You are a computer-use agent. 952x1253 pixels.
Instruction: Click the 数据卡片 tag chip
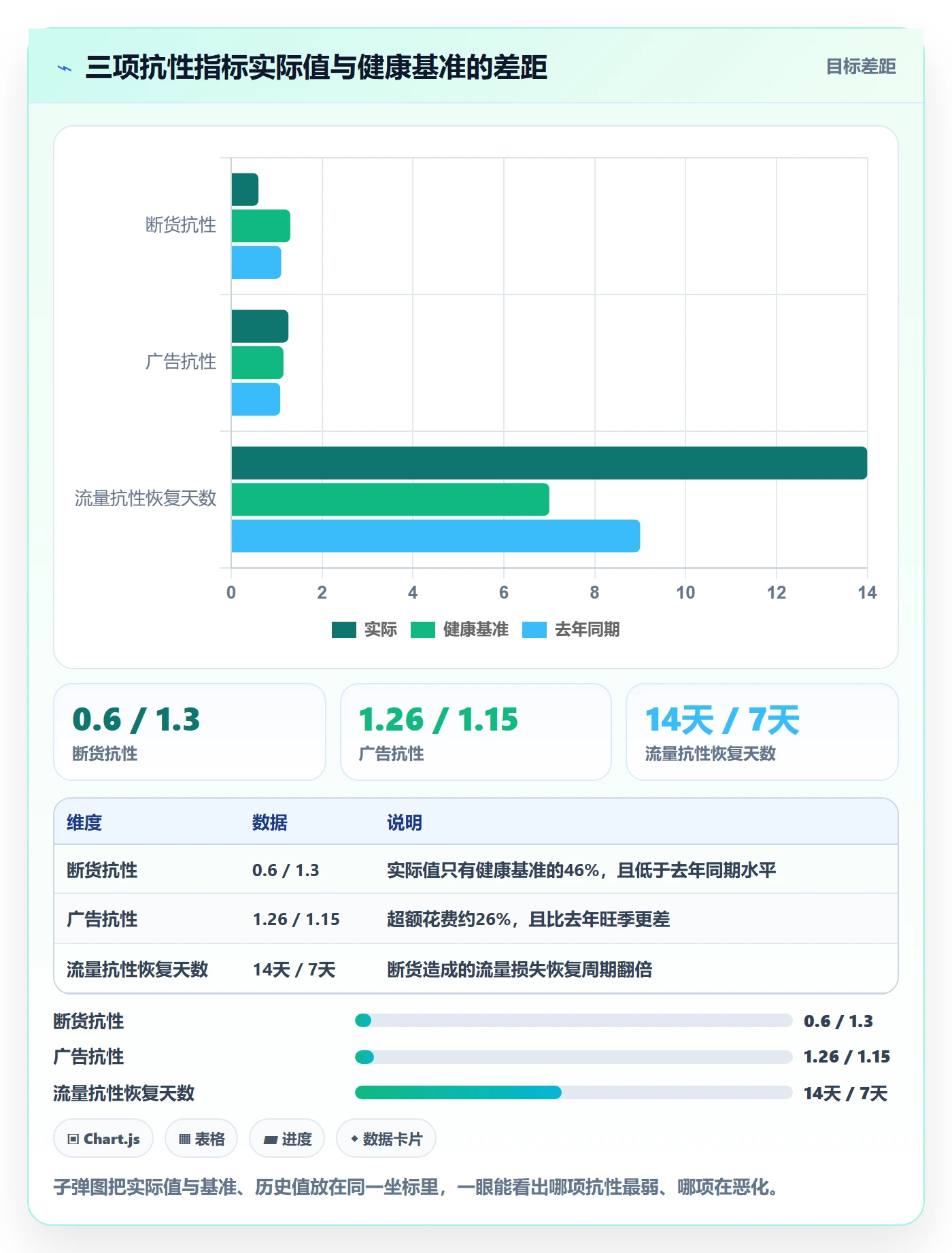pyautogui.click(x=386, y=1139)
